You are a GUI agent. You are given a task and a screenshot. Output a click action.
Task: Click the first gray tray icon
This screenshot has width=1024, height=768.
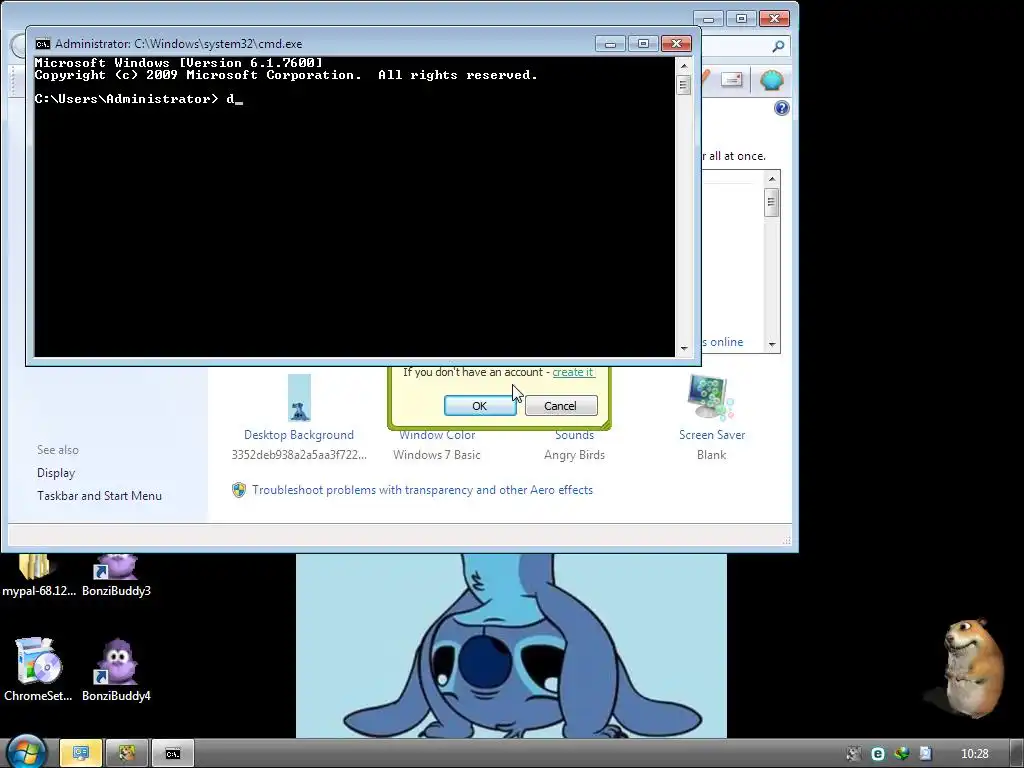[x=854, y=754]
